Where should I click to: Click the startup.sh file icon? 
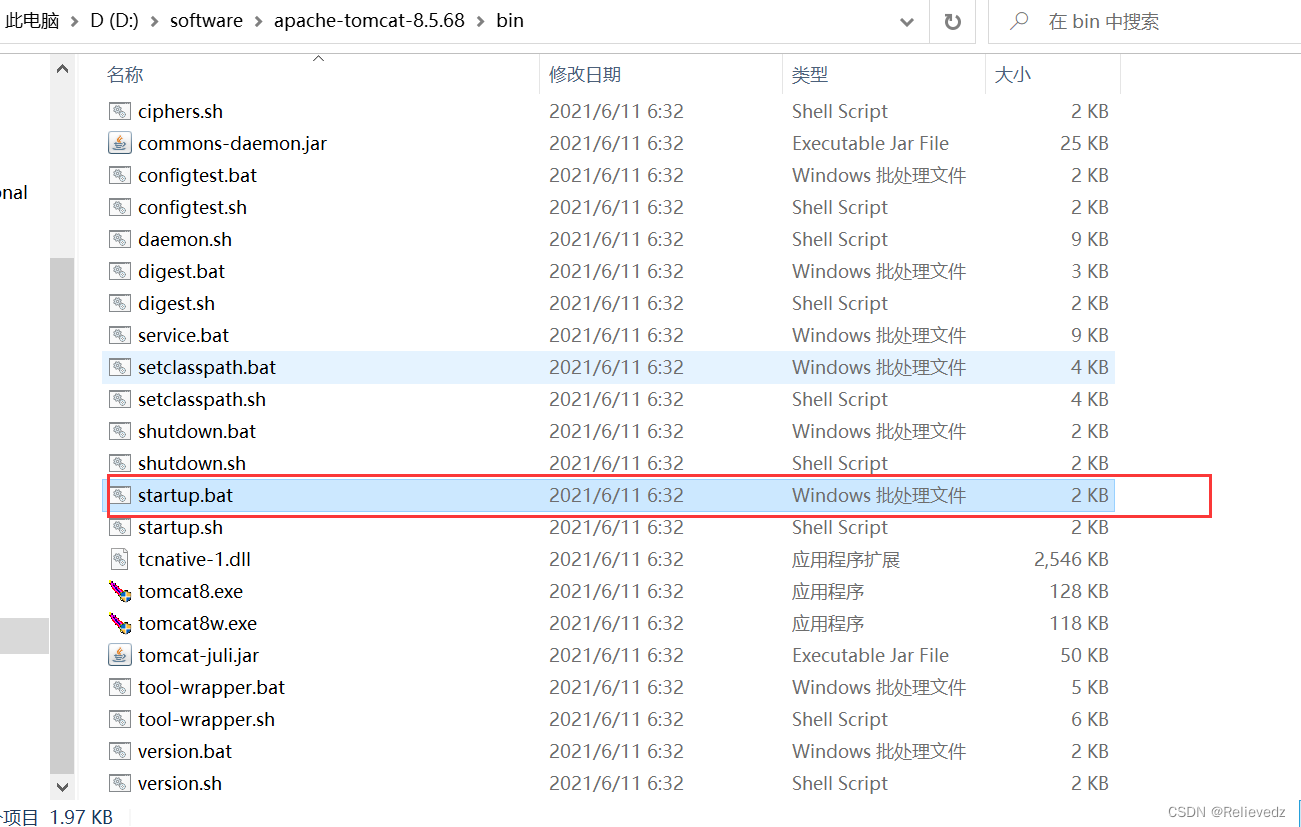(x=120, y=528)
